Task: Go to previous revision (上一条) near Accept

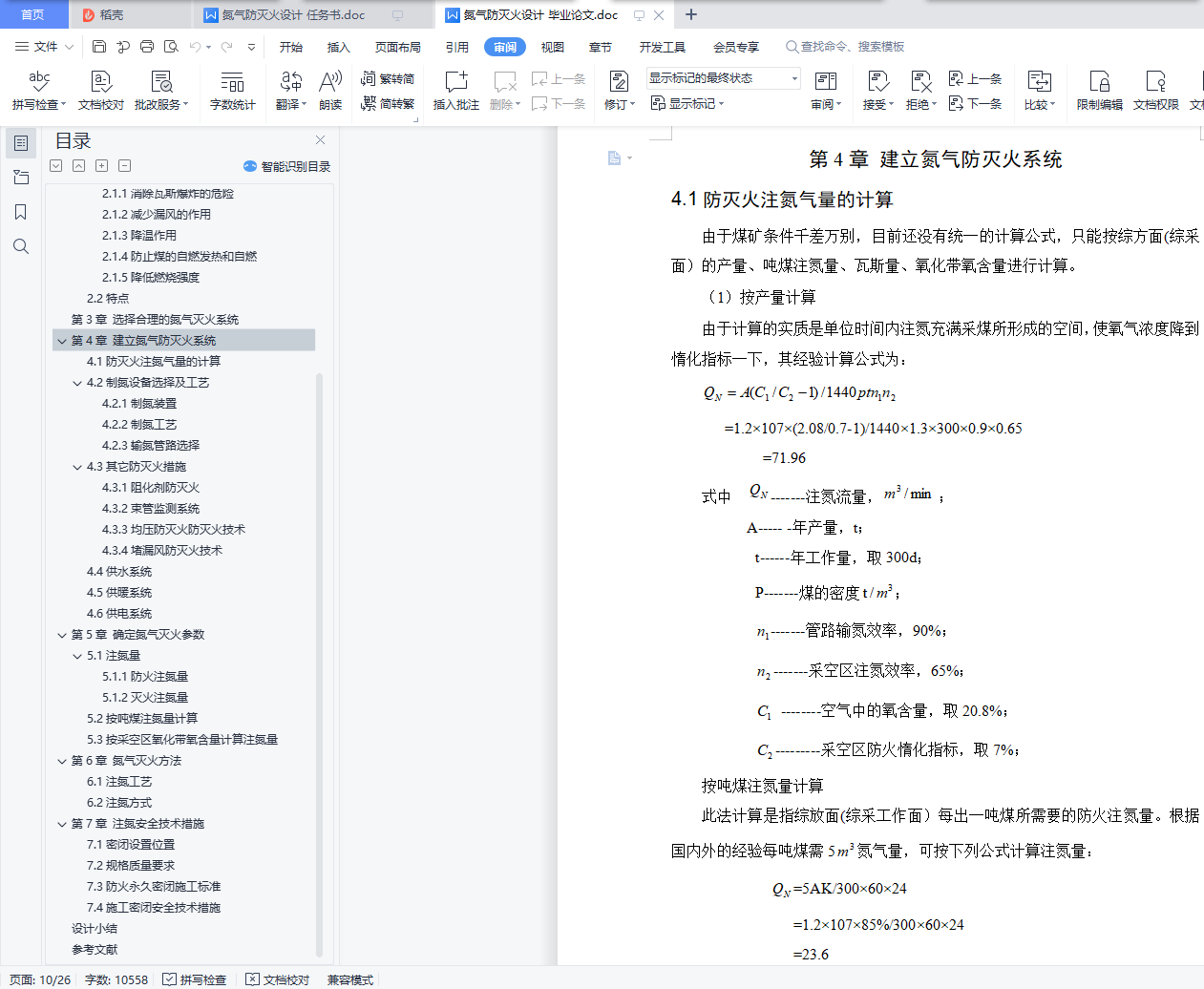Action: (x=975, y=78)
